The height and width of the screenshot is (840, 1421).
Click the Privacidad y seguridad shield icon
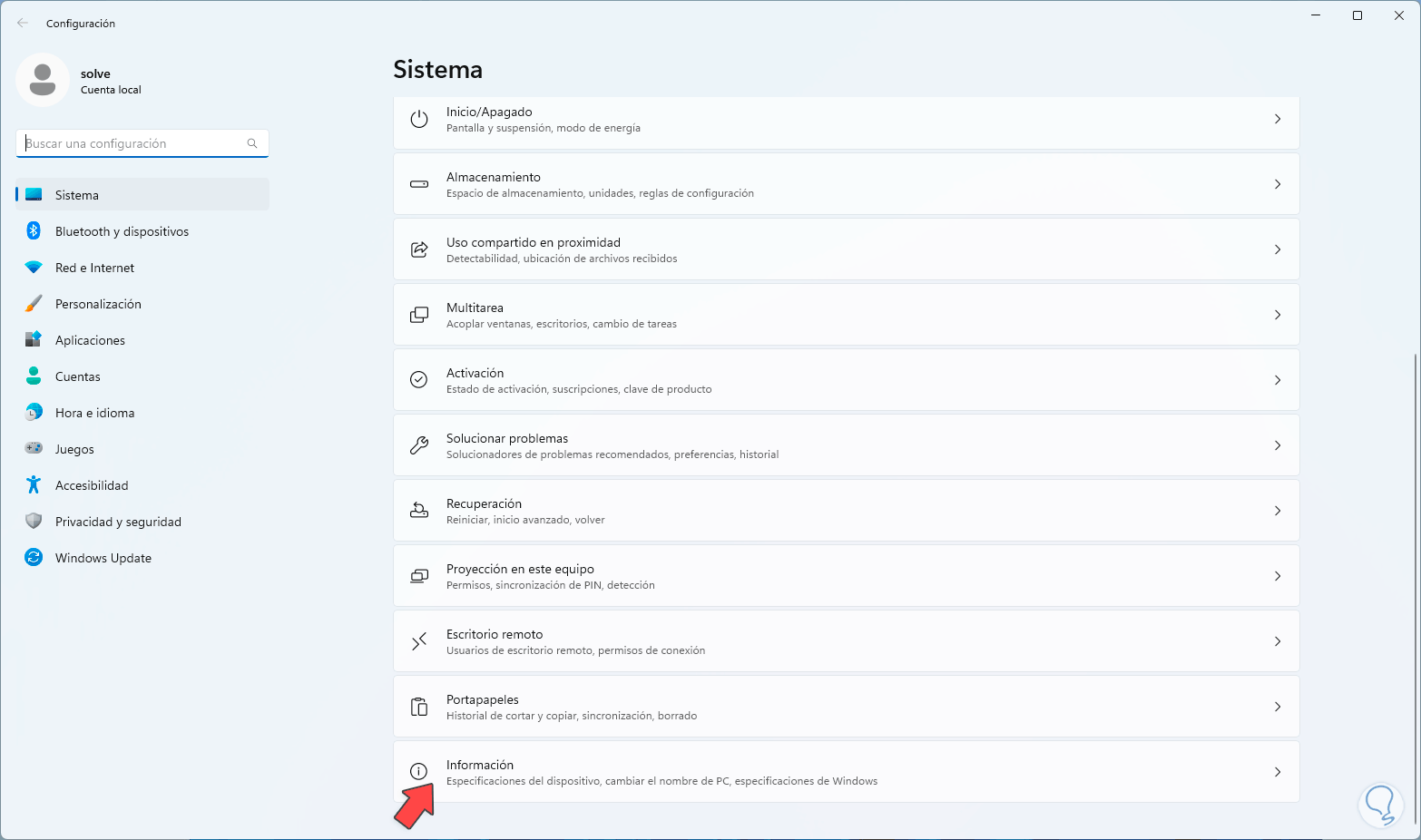click(34, 521)
